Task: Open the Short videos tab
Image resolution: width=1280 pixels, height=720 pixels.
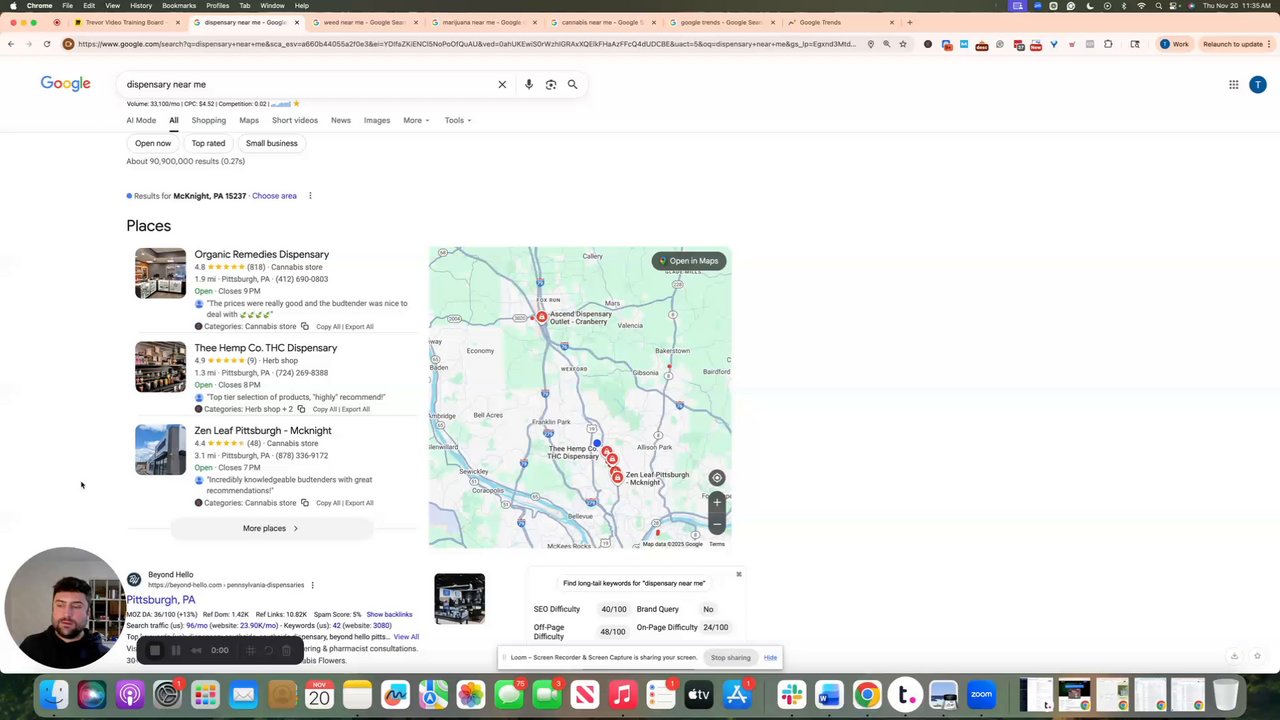Action: pos(295,120)
